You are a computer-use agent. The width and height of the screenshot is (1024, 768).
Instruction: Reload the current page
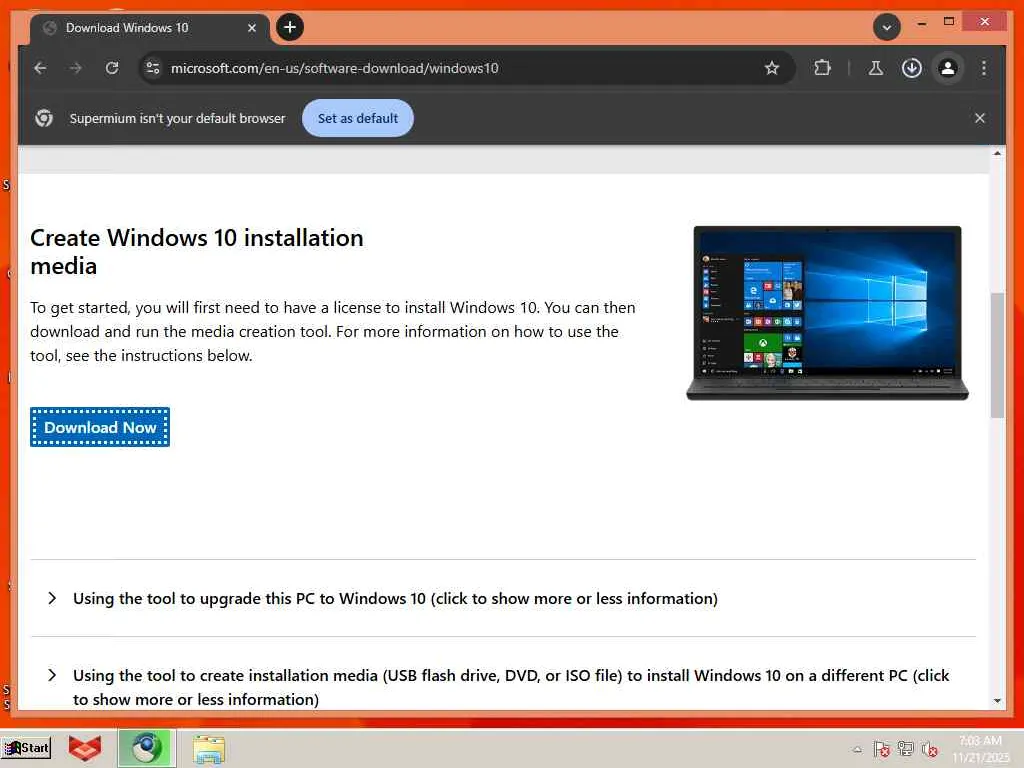(112, 68)
